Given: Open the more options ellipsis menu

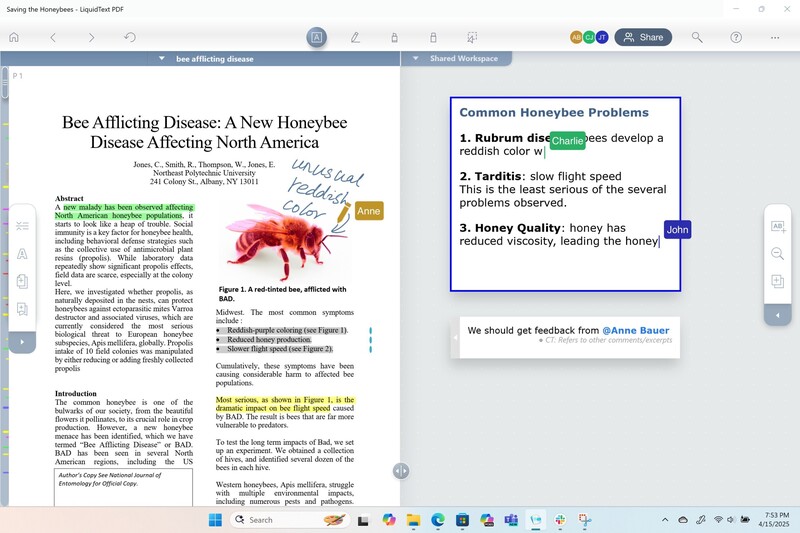Looking at the screenshot, I should 775,37.
